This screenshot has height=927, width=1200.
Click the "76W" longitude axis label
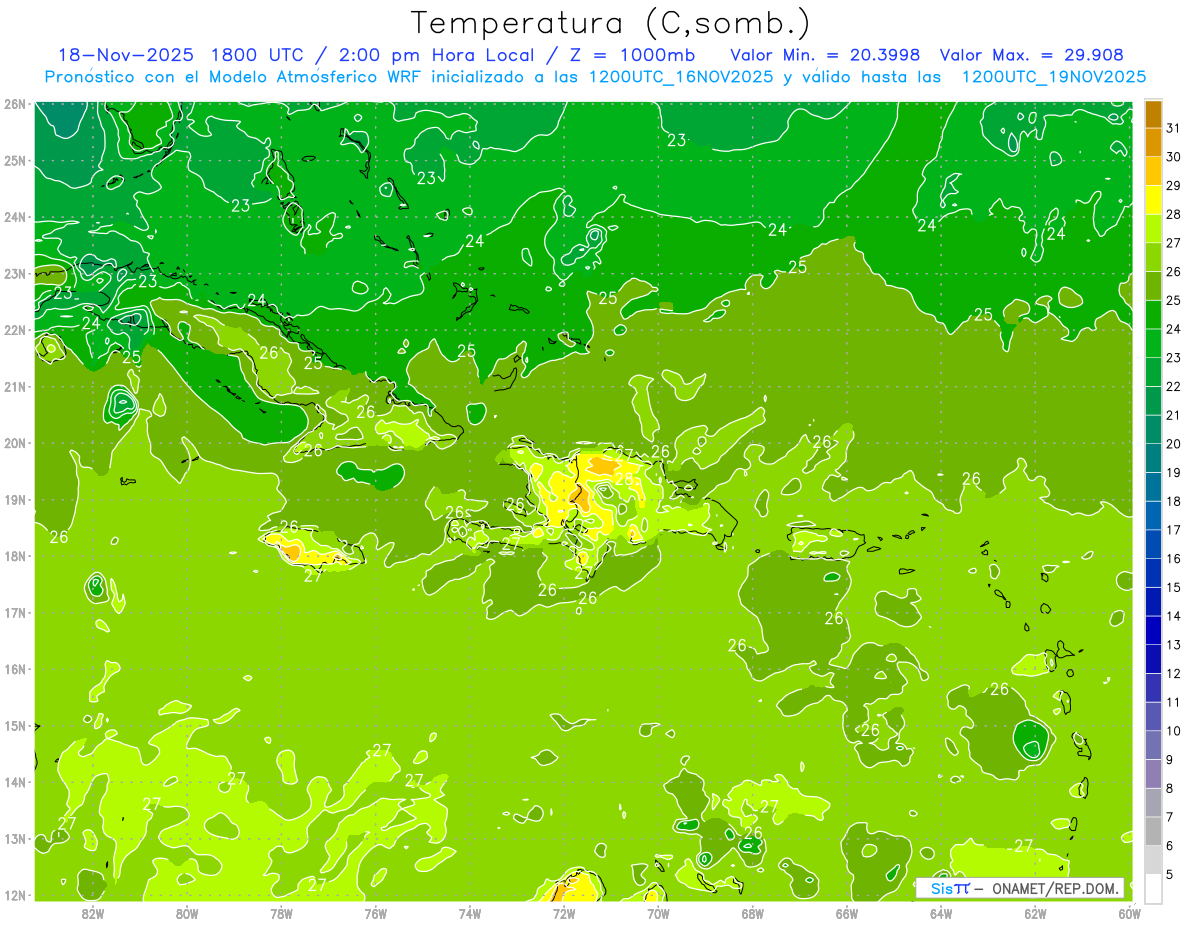(x=375, y=912)
